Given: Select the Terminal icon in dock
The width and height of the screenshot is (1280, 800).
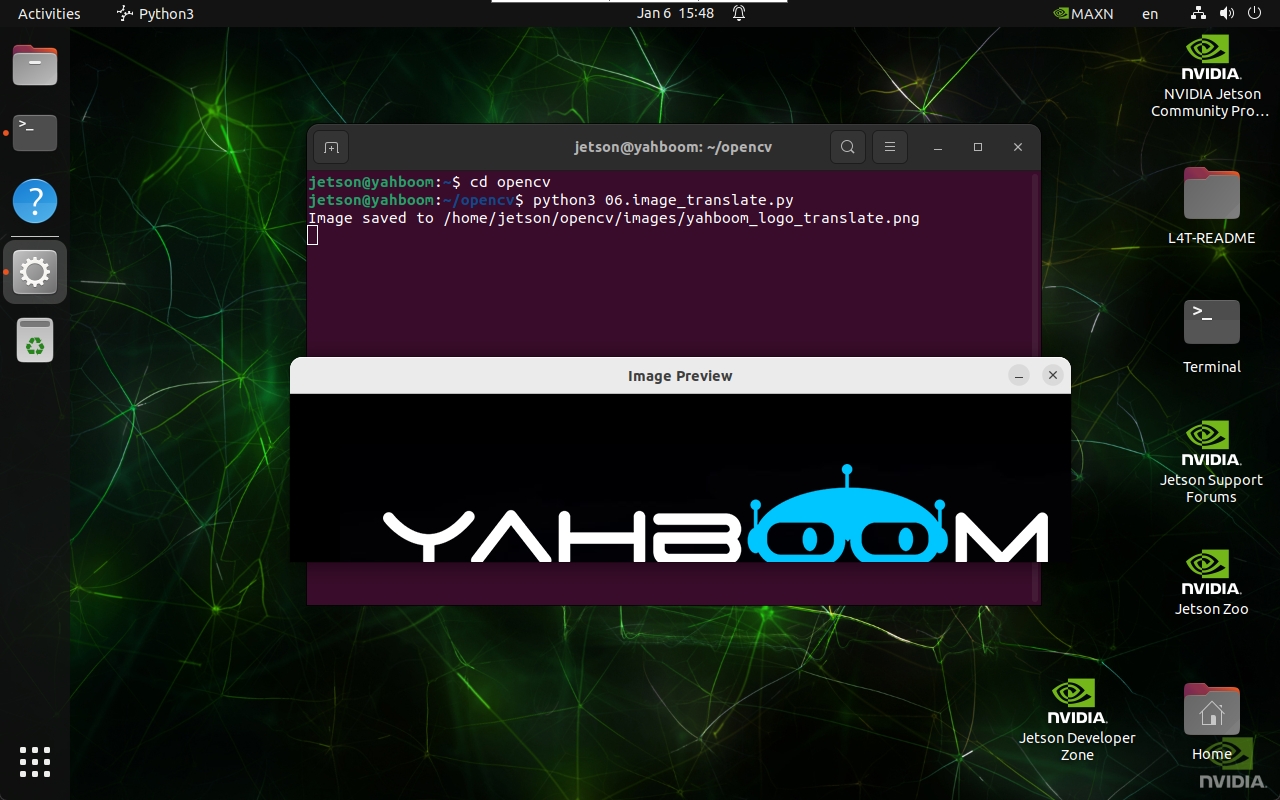Looking at the screenshot, I should click(x=35, y=132).
